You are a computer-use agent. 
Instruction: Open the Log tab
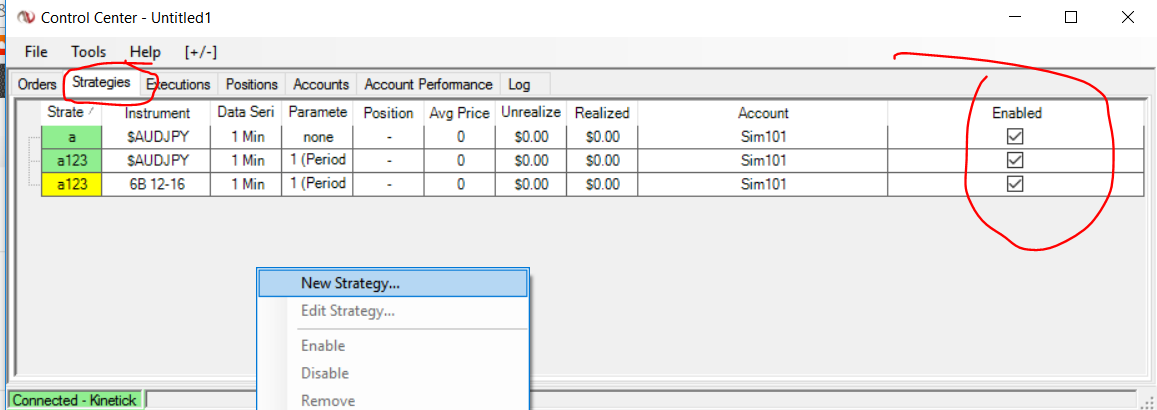point(519,85)
